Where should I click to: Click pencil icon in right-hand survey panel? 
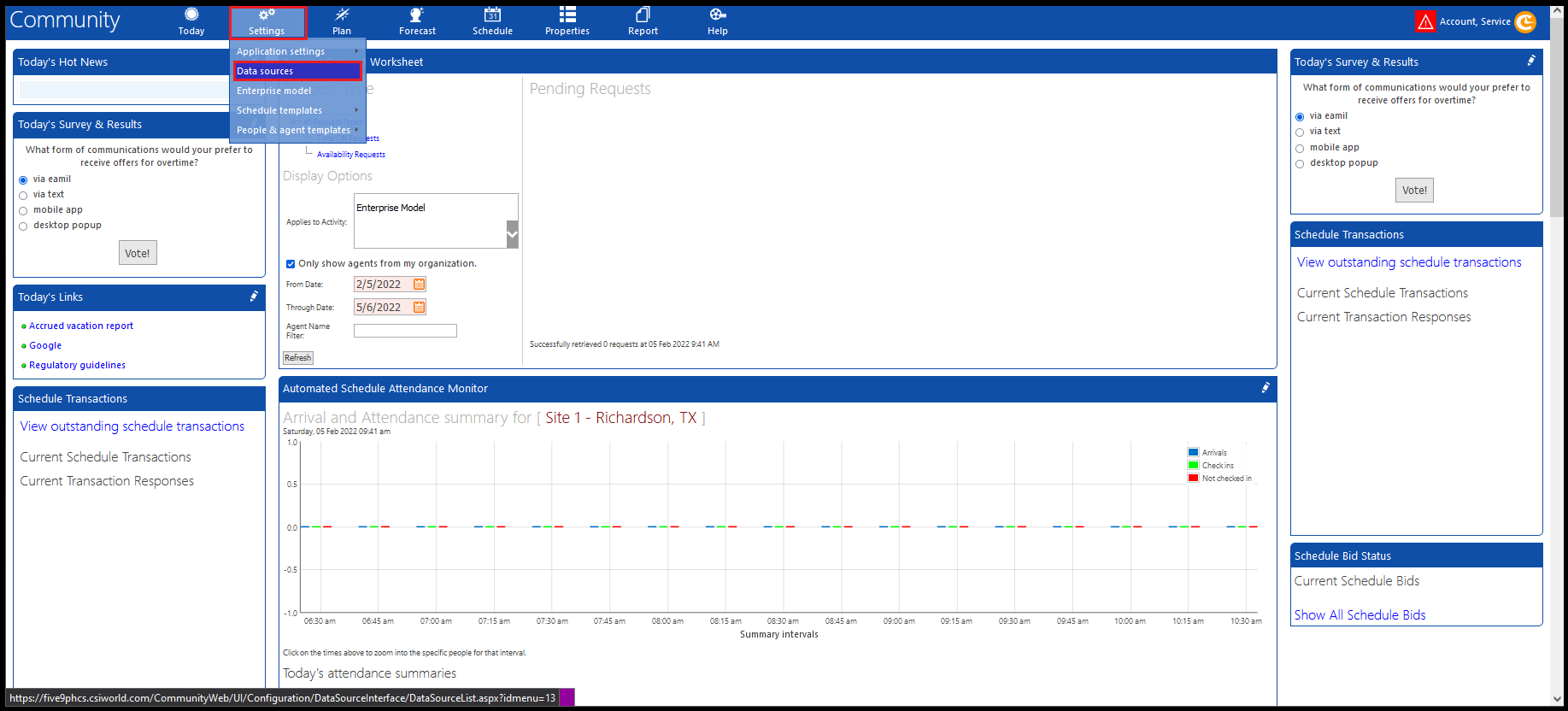1531,61
